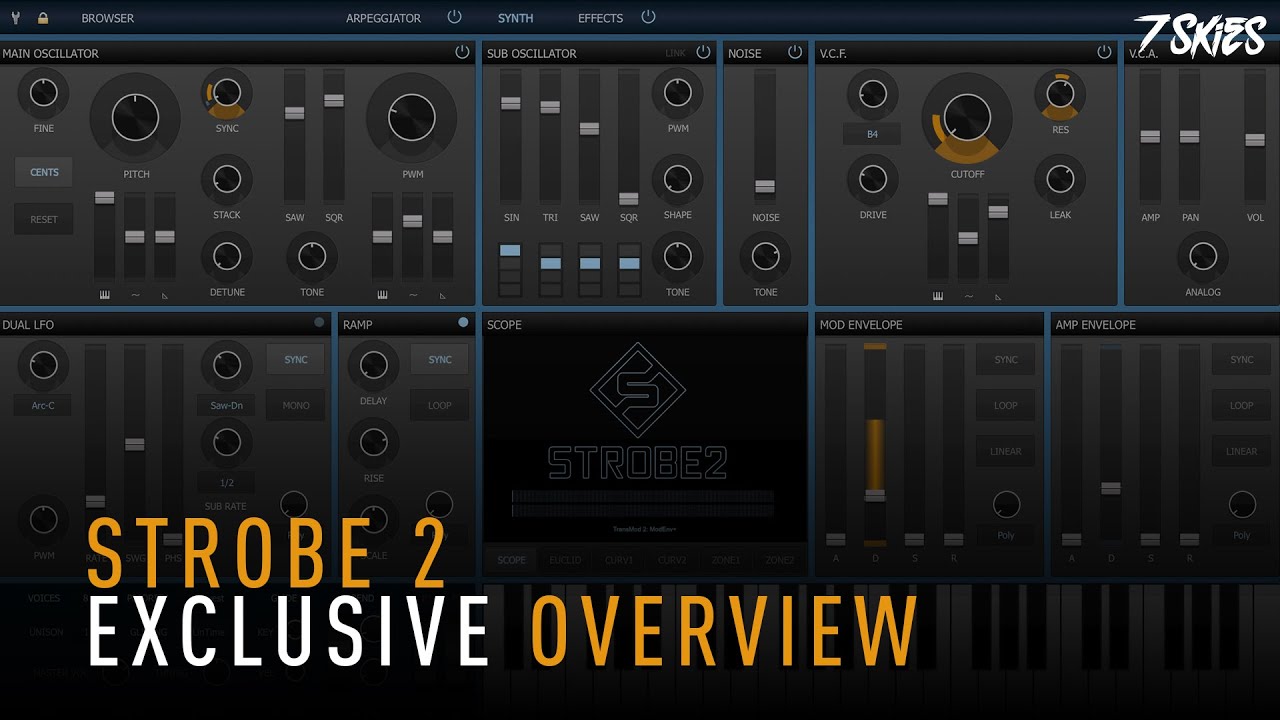Viewport: 1280px width, 720px height.
Task: Click the Ramp RISE knob
Action: point(373,442)
